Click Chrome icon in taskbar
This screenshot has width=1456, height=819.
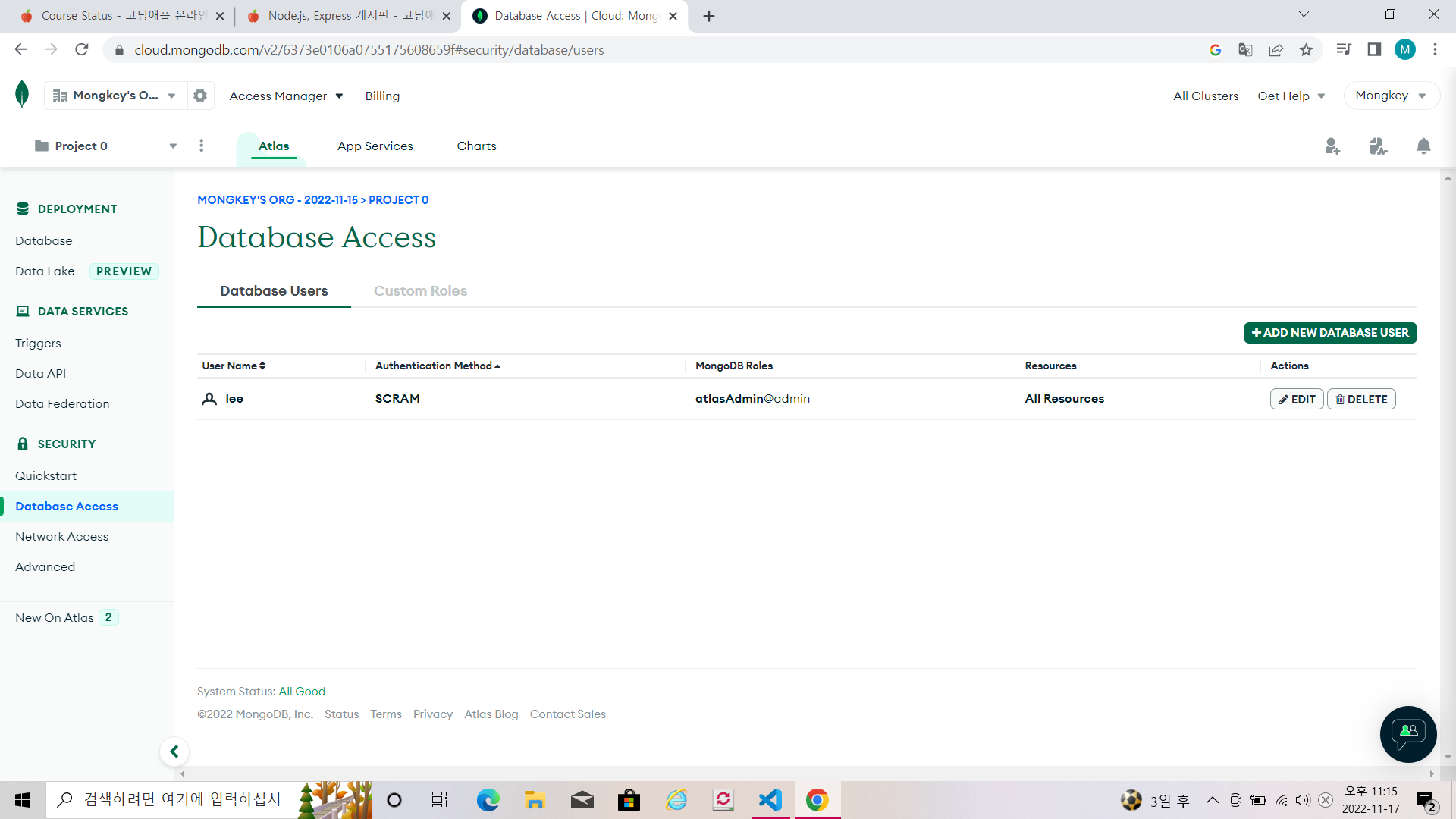point(817,800)
